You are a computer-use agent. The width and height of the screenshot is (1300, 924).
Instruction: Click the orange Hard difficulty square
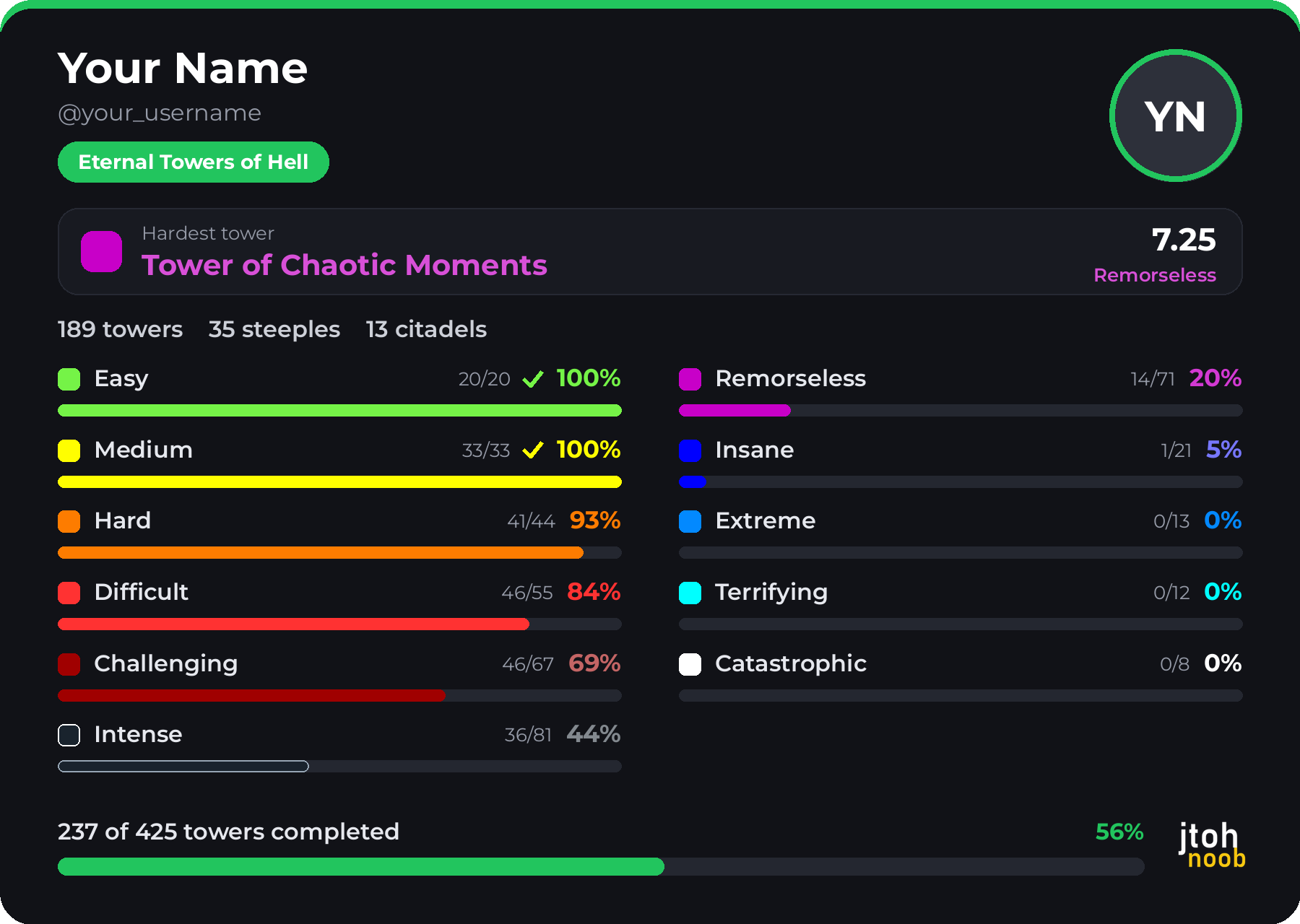coord(69,521)
